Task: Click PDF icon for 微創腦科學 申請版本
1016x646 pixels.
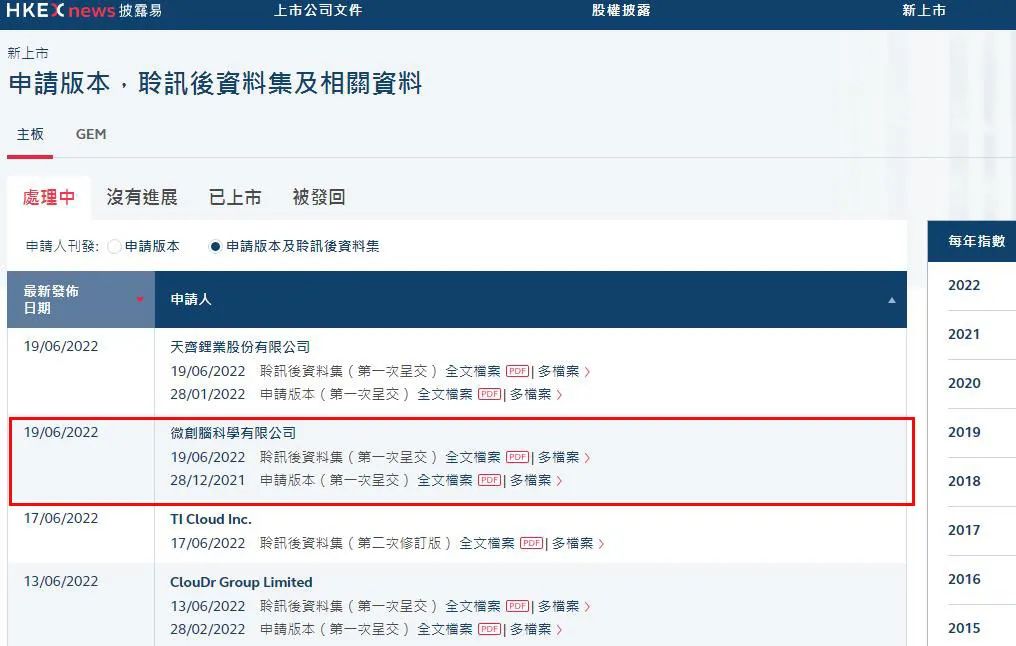Action: pyautogui.click(x=490, y=480)
